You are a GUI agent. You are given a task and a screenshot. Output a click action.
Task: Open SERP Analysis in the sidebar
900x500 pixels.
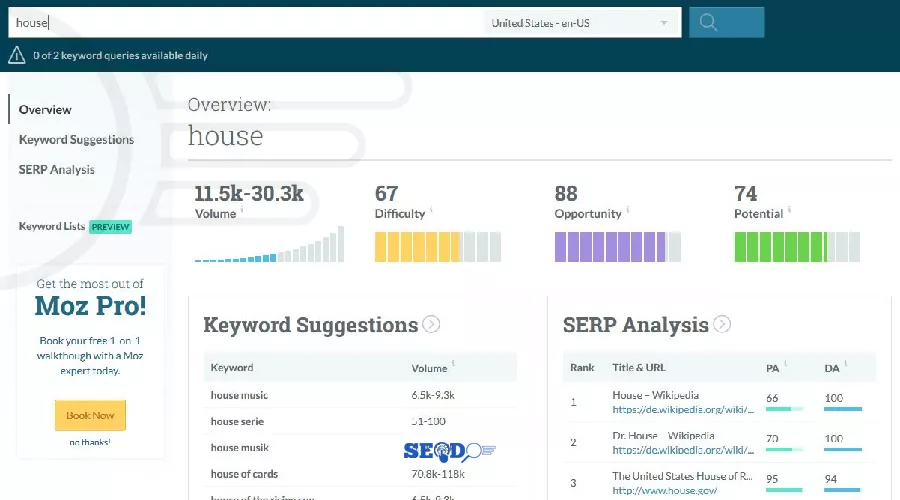tap(56, 169)
